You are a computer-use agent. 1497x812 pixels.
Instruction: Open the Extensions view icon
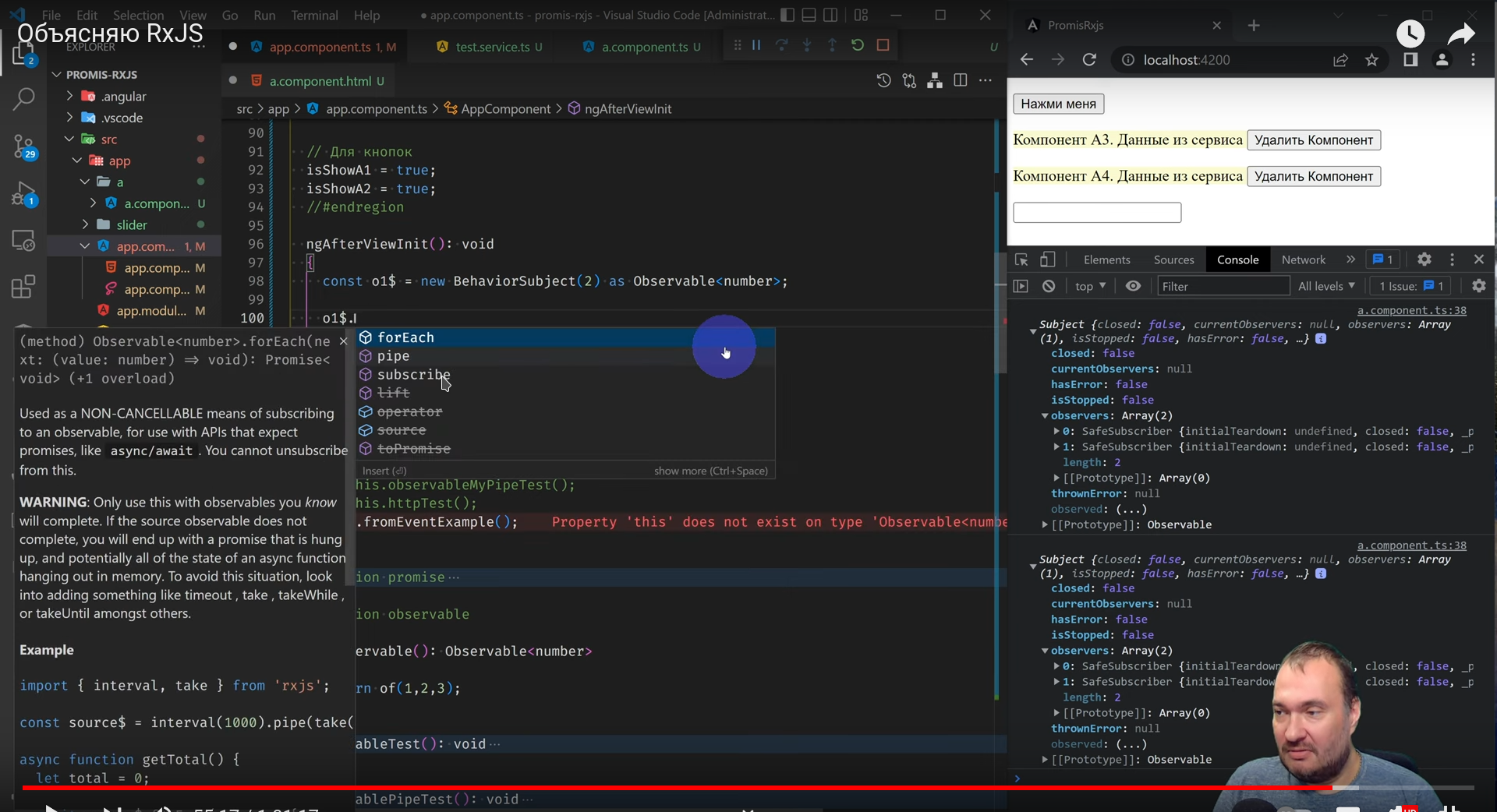23,287
